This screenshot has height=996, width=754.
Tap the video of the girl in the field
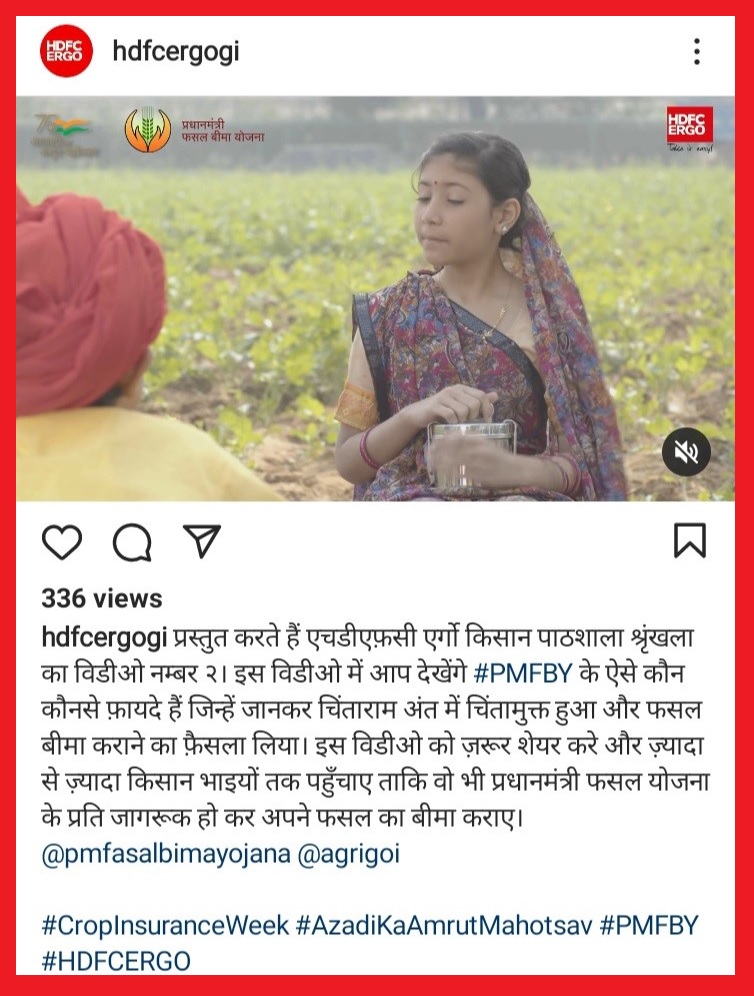pyautogui.click(x=375, y=299)
